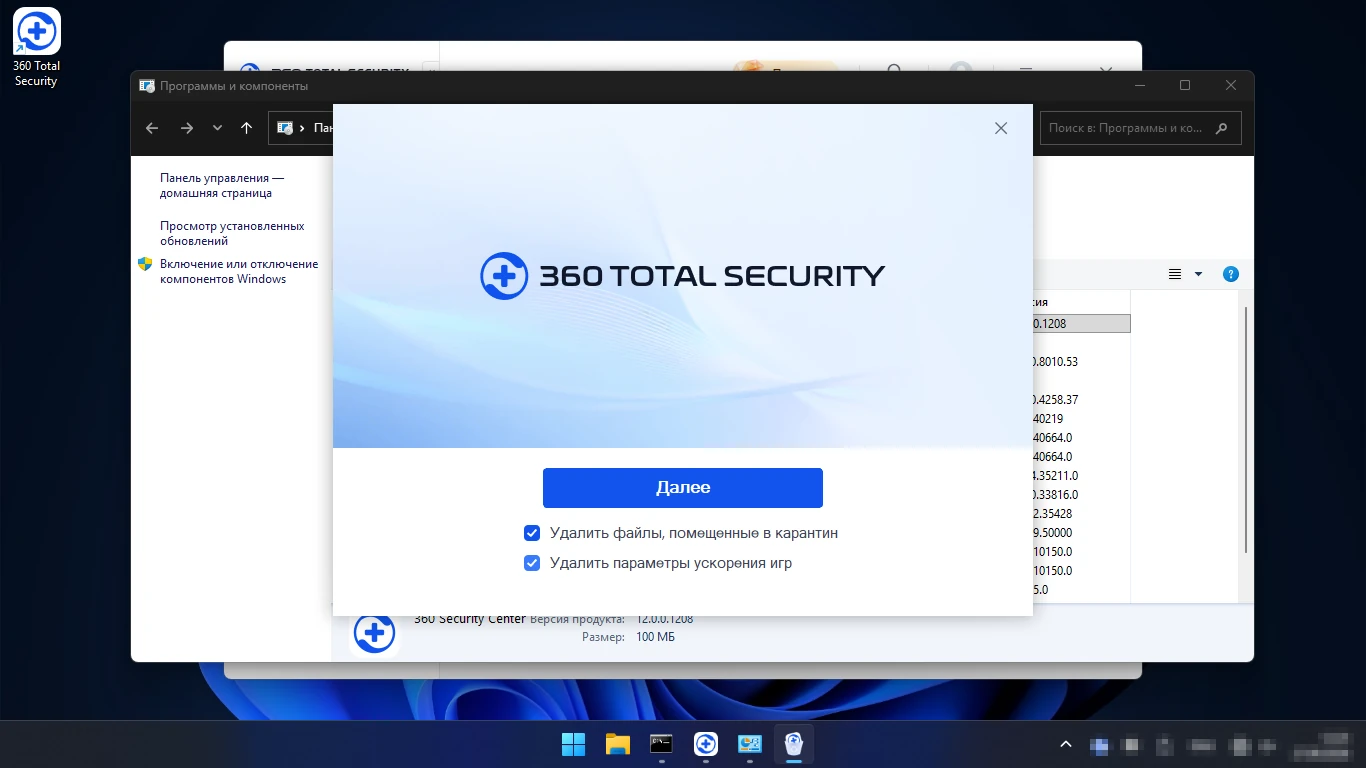Select version cell 4.35211.0

click(x=1055, y=475)
